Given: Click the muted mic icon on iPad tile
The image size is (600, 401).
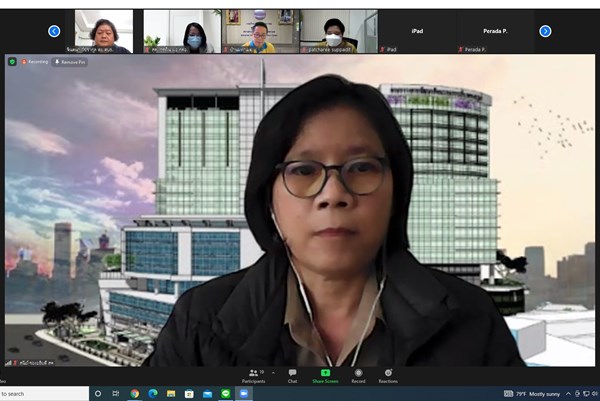Looking at the screenshot, I should [x=382, y=49].
